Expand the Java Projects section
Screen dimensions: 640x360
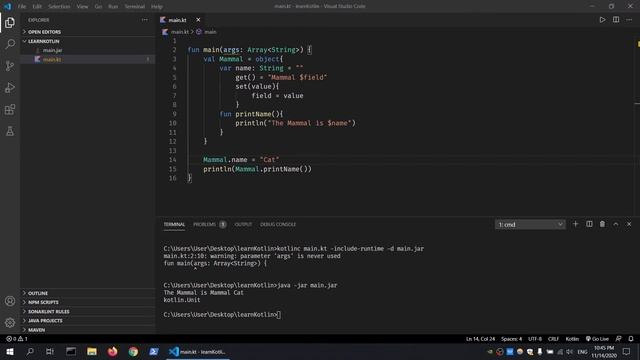88,321
